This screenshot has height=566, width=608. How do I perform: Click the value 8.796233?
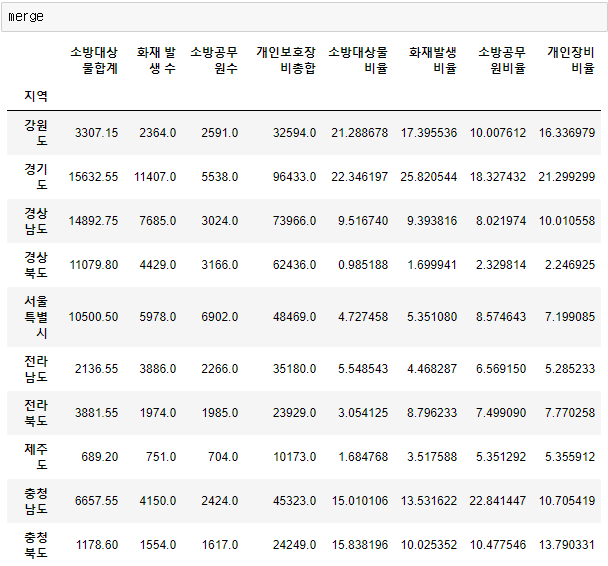tap(432, 413)
